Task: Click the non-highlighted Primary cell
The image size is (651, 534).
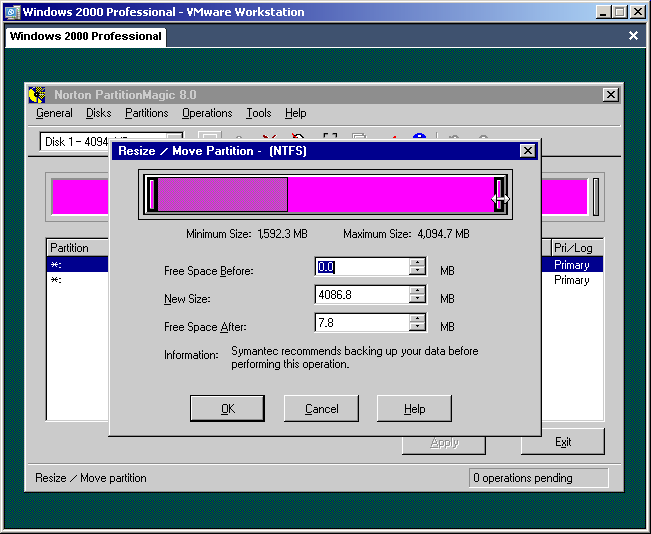Action: point(572,280)
